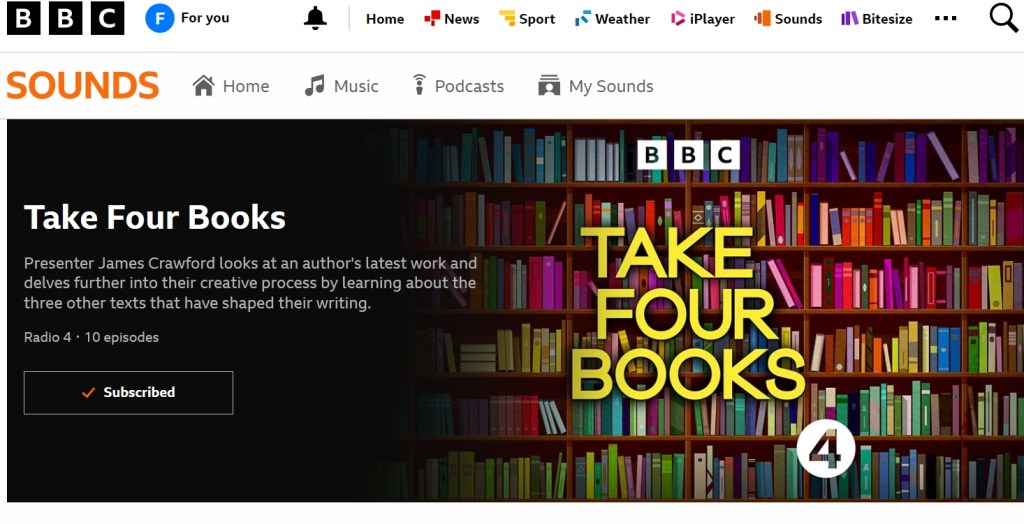Open the search magnifier icon
This screenshot has height=524, width=1024.
click(1004, 18)
